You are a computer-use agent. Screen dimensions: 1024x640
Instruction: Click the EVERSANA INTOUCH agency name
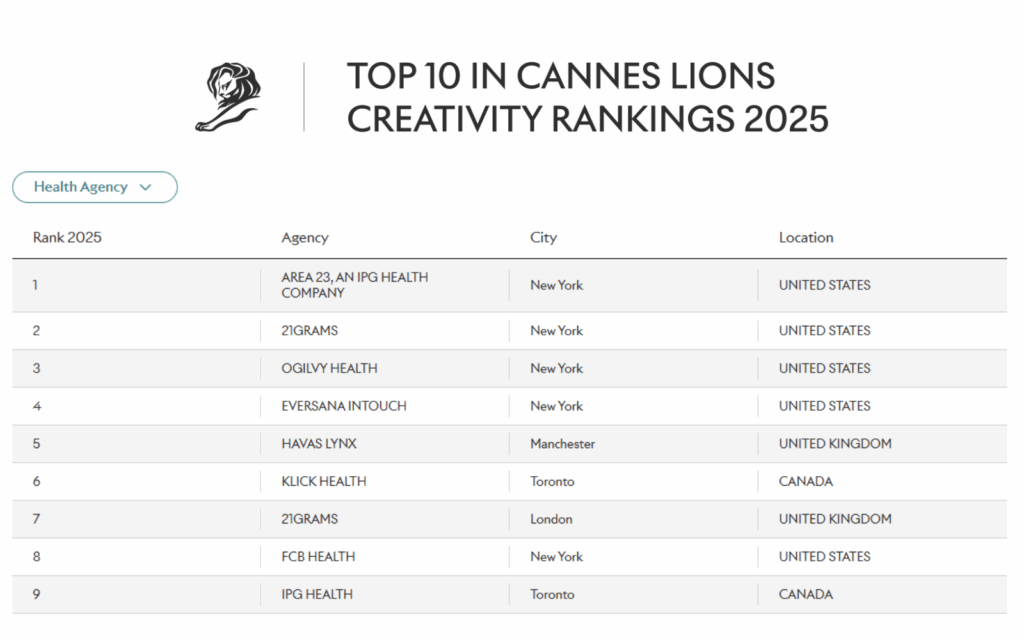click(x=344, y=406)
